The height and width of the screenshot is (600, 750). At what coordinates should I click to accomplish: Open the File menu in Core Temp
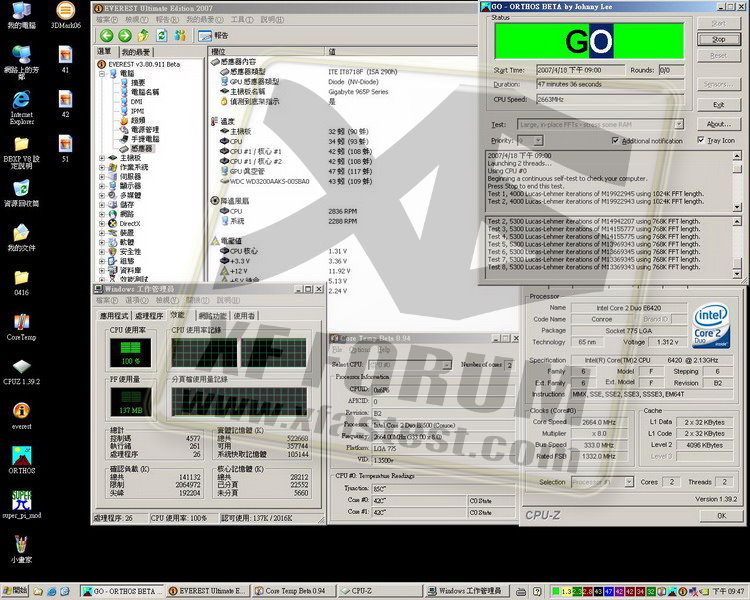pyautogui.click(x=338, y=350)
